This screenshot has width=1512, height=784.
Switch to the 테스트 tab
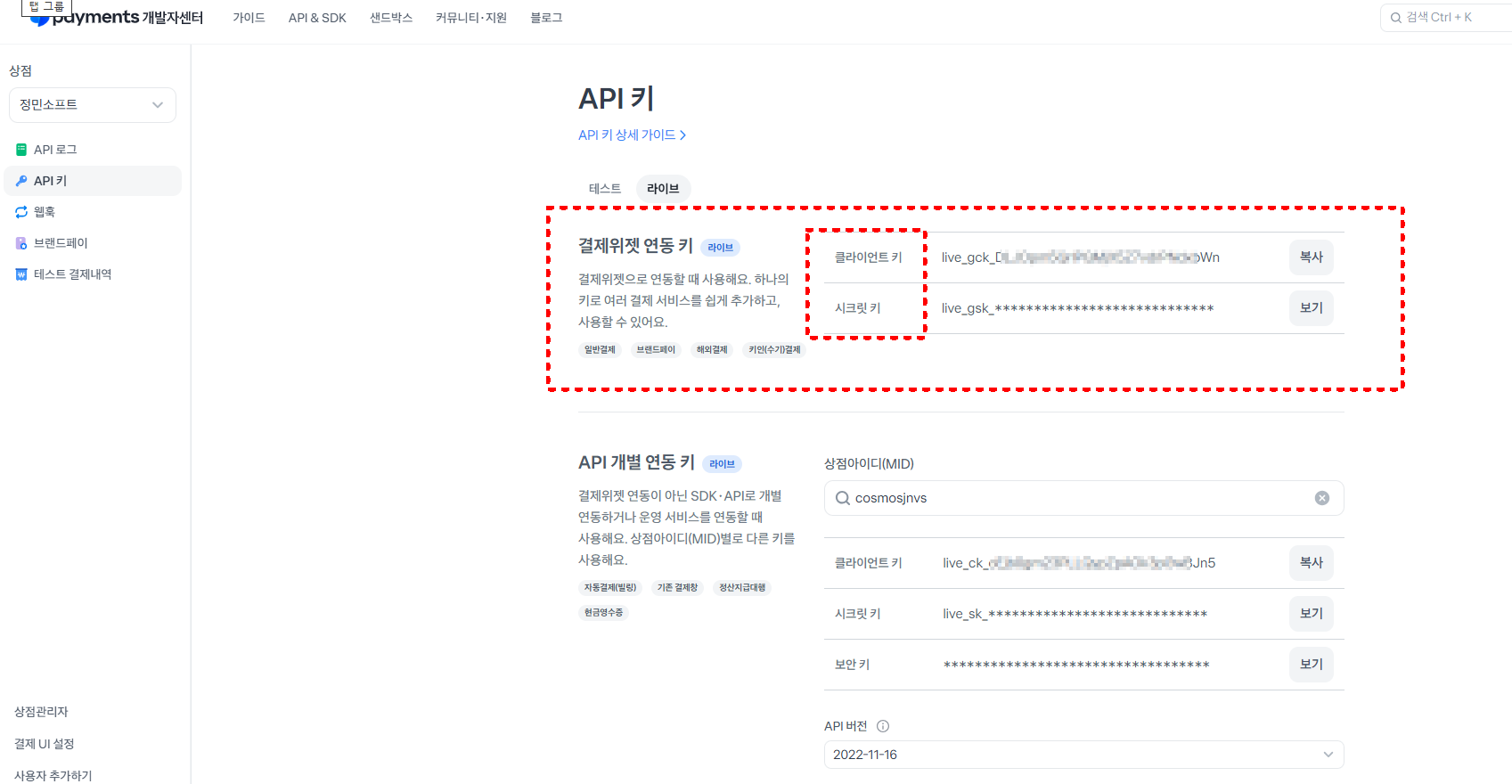(x=605, y=189)
